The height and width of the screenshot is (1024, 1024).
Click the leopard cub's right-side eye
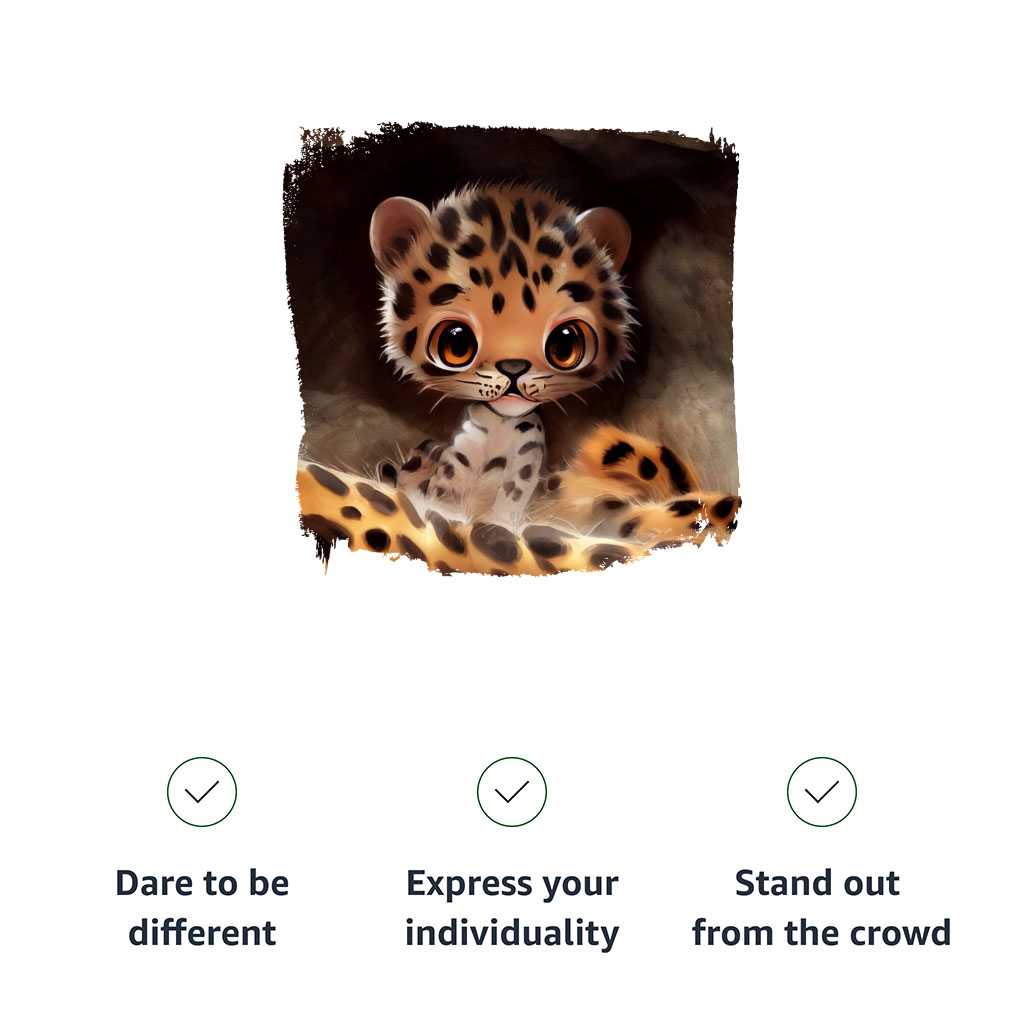point(566,345)
